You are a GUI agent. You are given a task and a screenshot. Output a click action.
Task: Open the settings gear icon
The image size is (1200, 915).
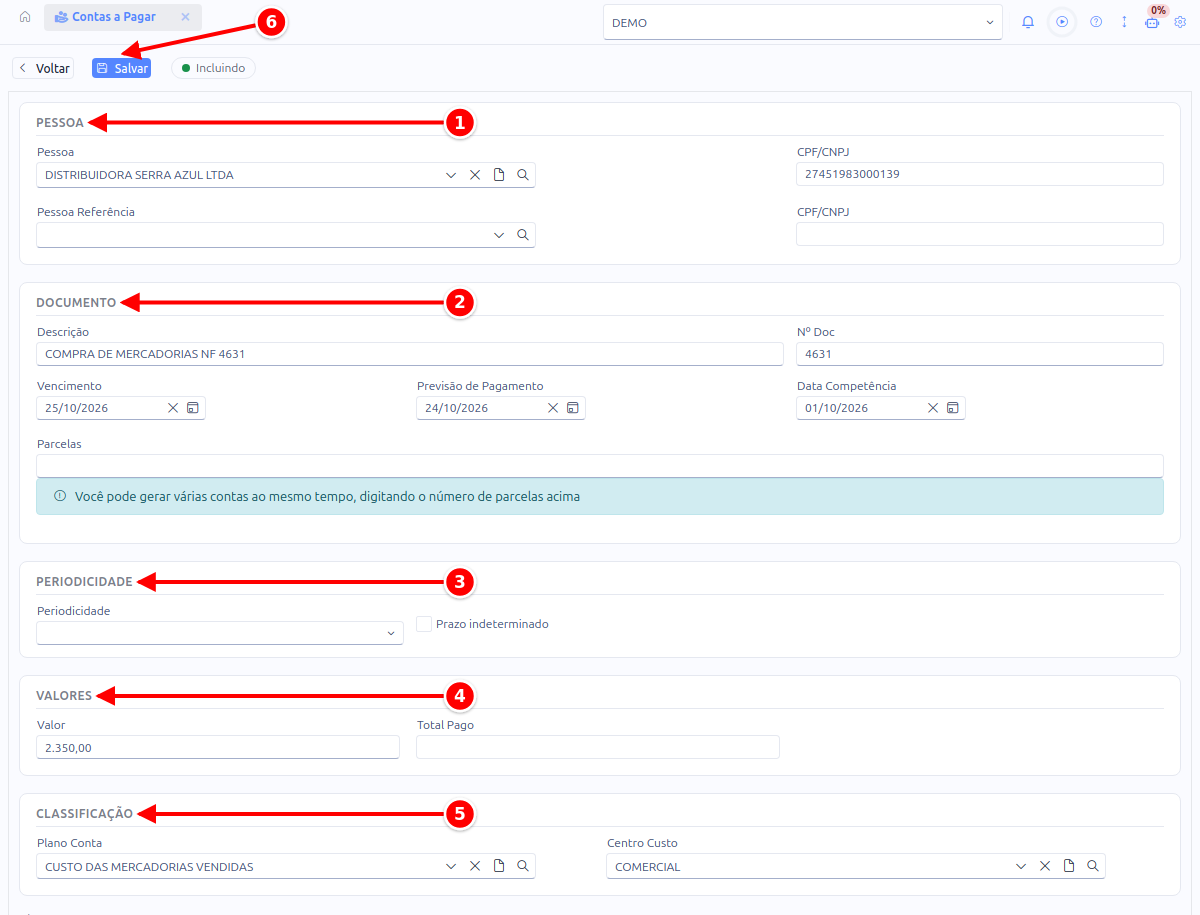click(1180, 22)
